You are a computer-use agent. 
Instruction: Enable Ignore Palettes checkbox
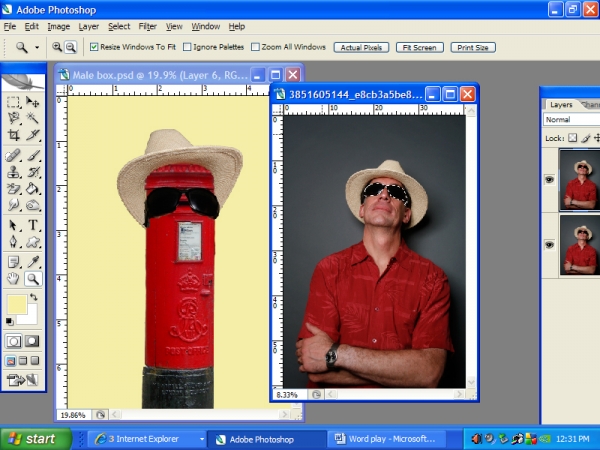click(187, 47)
